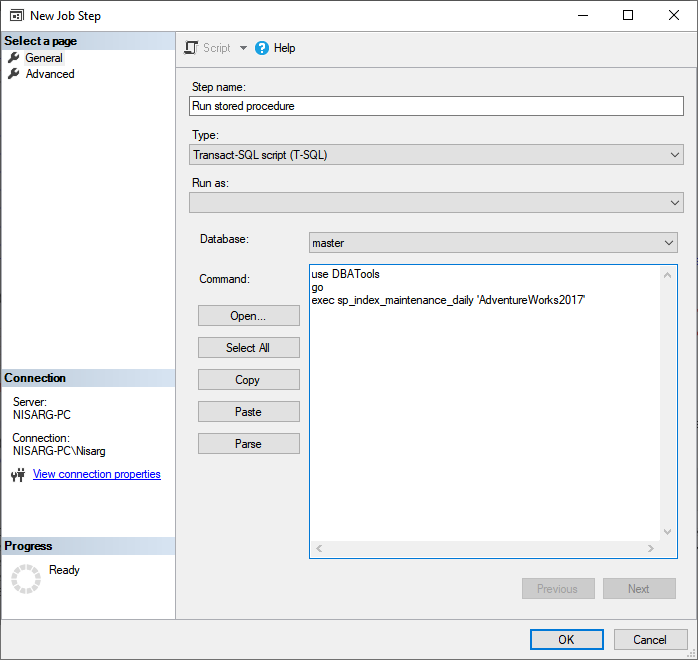Maximize the New Job Step window

coord(628,15)
